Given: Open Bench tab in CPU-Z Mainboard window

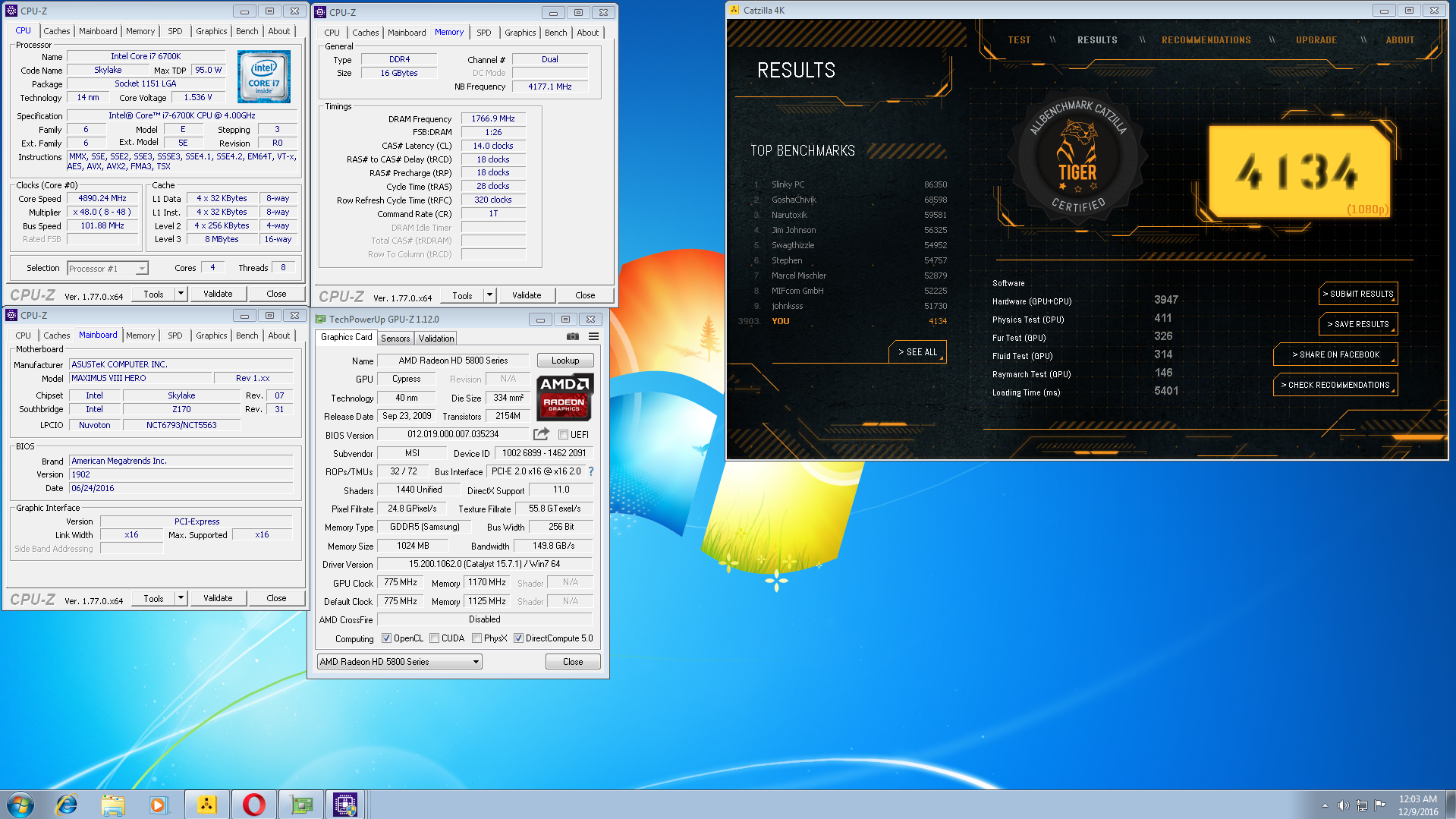Looking at the screenshot, I should tap(247, 335).
